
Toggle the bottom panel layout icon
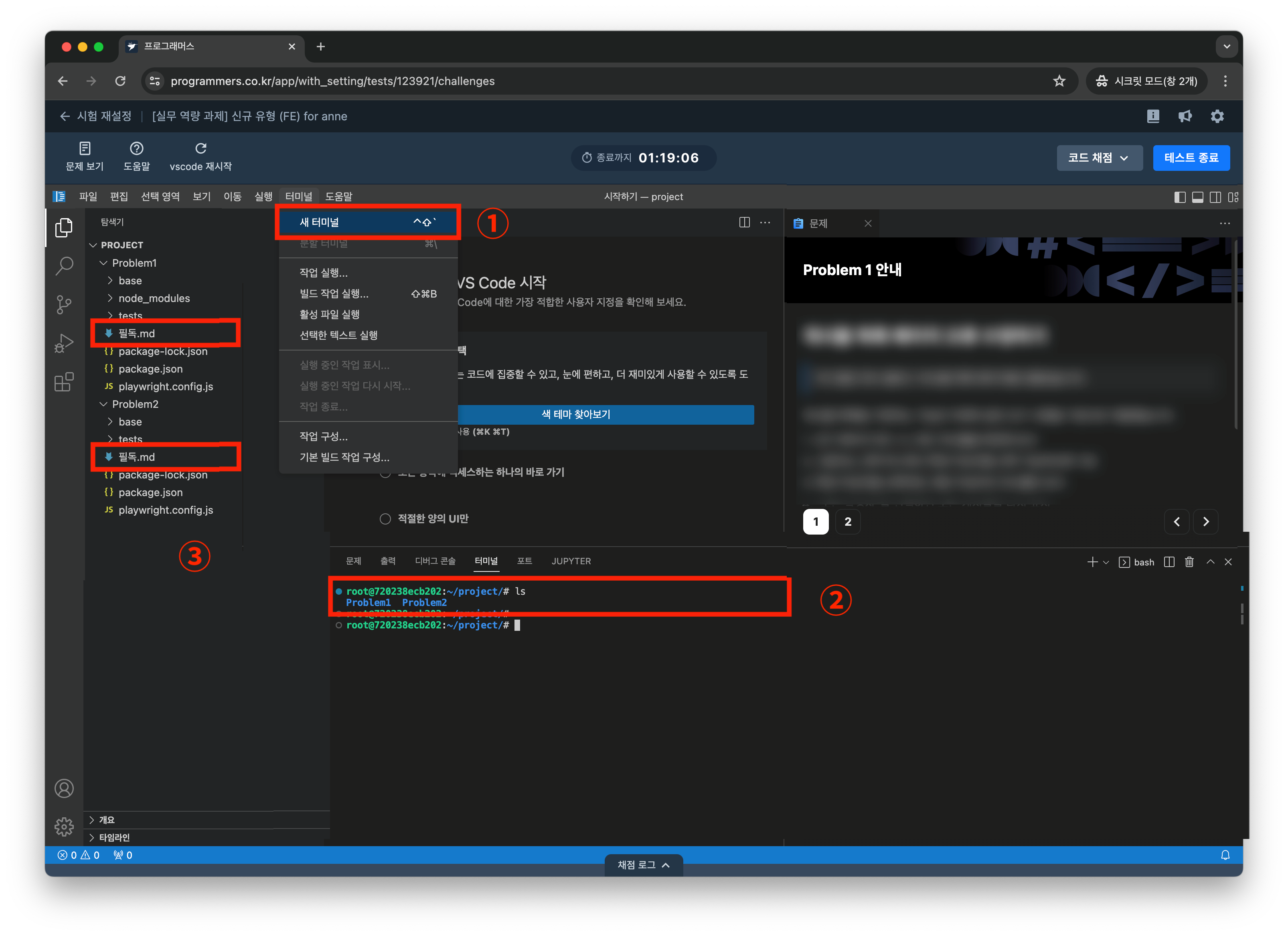coord(1198,197)
